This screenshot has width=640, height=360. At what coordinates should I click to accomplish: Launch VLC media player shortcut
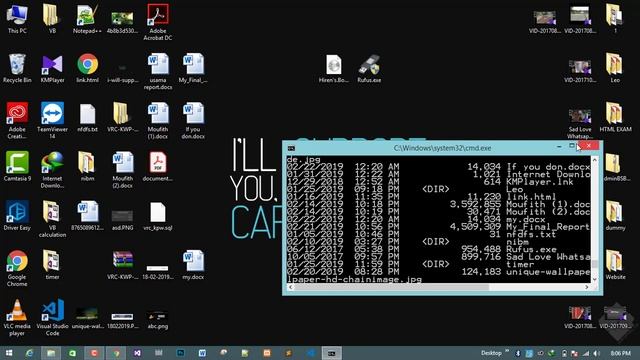click(17, 318)
